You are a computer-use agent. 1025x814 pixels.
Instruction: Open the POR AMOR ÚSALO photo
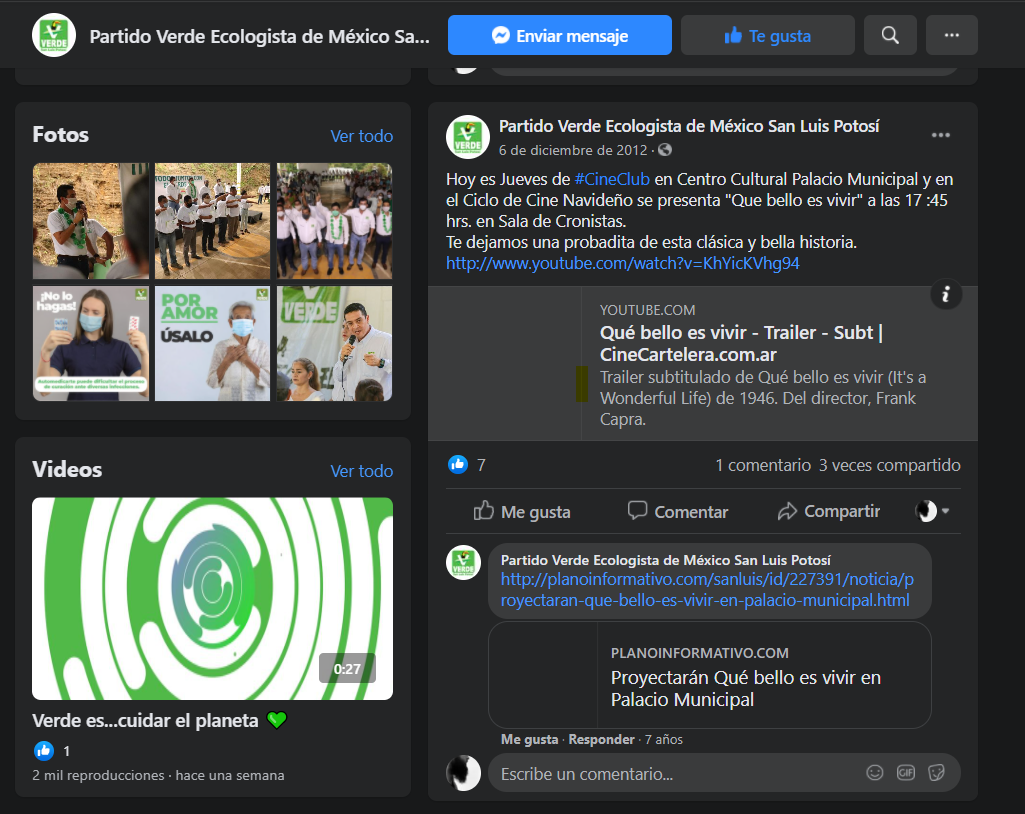coord(212,343)
